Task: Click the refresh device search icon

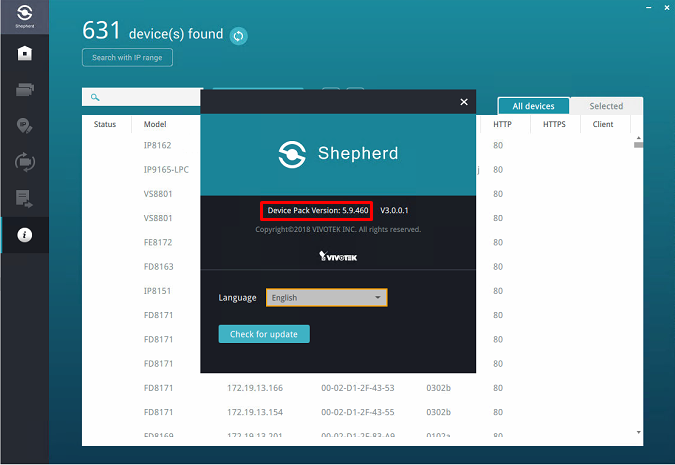Action: point(238,36)
